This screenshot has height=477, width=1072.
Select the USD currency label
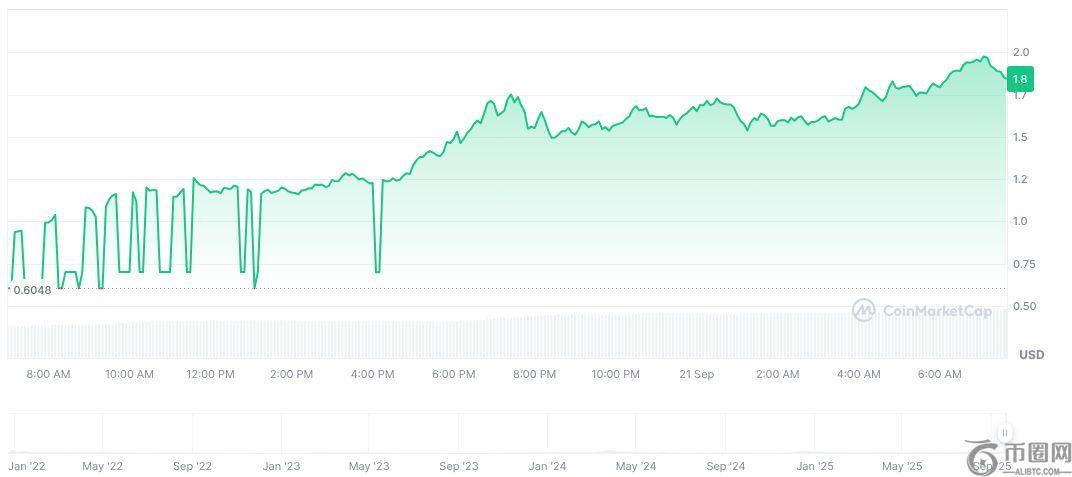1031,355
